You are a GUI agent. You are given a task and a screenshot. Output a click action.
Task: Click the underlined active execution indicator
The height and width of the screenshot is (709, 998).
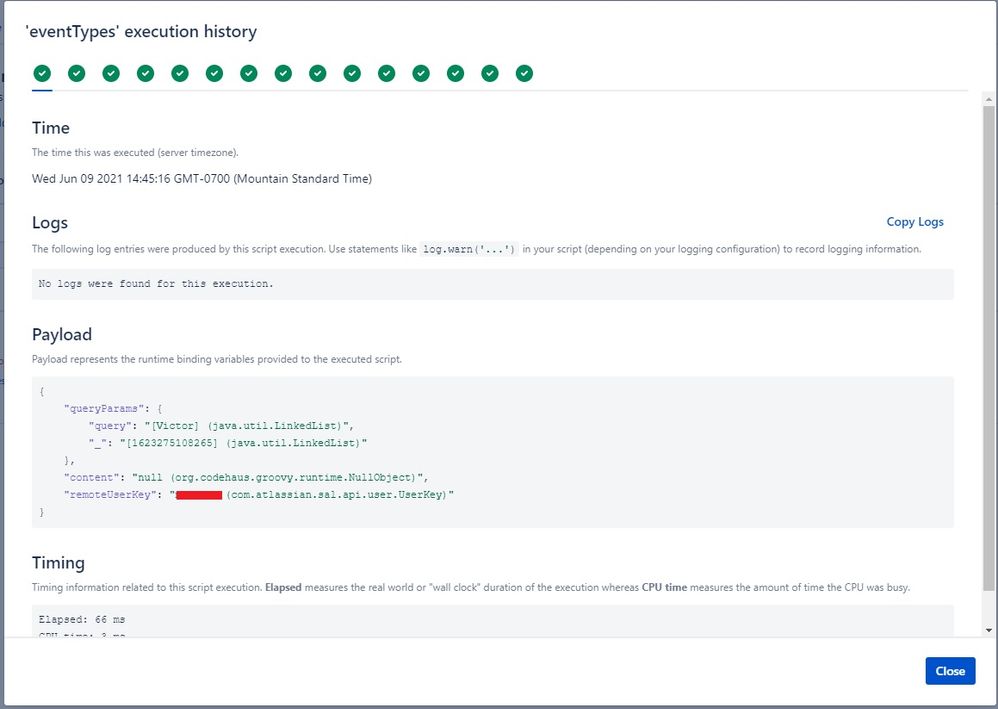click(x=42, y=73)
